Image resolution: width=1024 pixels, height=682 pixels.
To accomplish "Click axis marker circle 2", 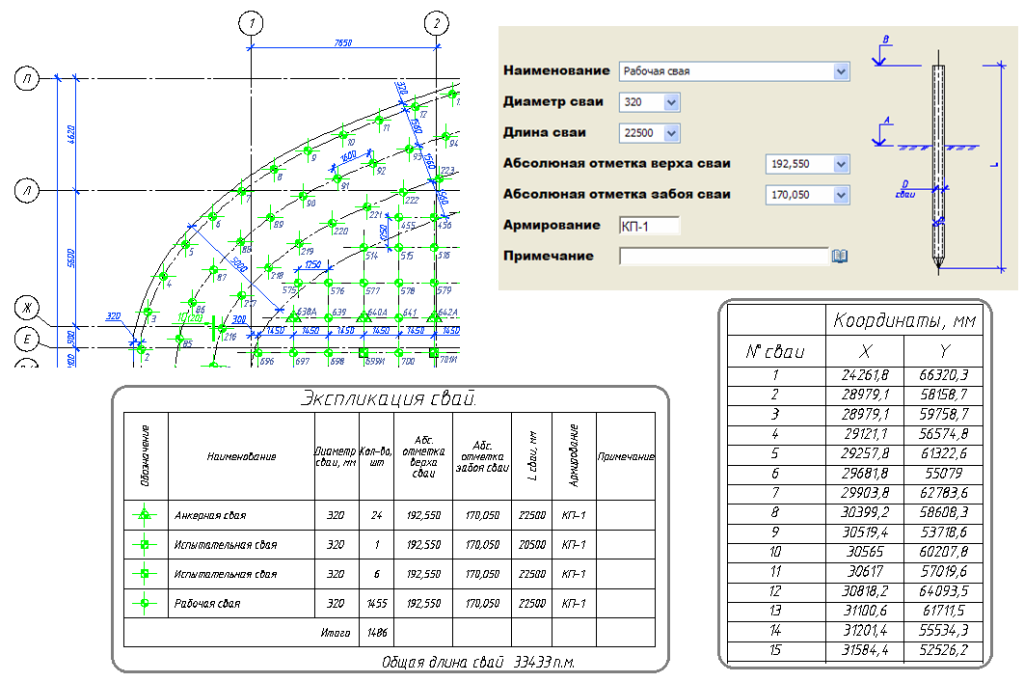I will (437, 23).
